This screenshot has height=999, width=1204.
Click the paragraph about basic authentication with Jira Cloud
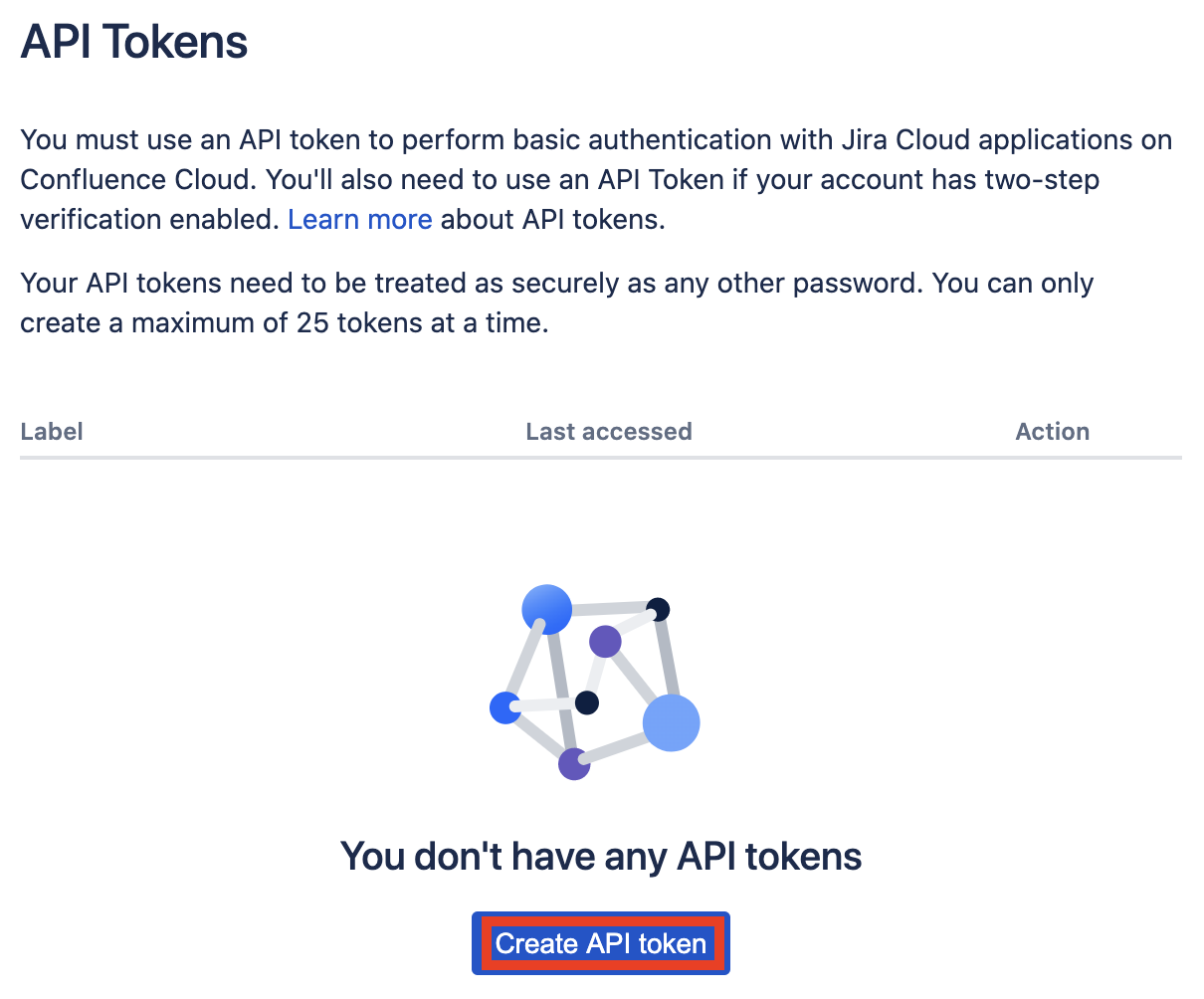click(x=597, y=179)
